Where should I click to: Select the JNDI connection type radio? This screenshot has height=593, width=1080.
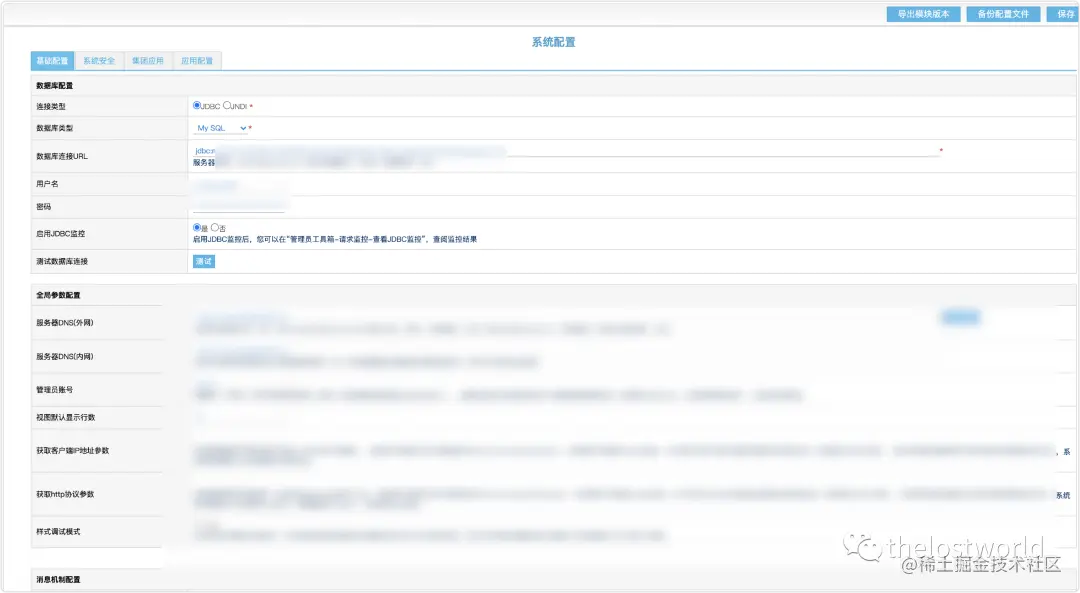pos(227,105)
